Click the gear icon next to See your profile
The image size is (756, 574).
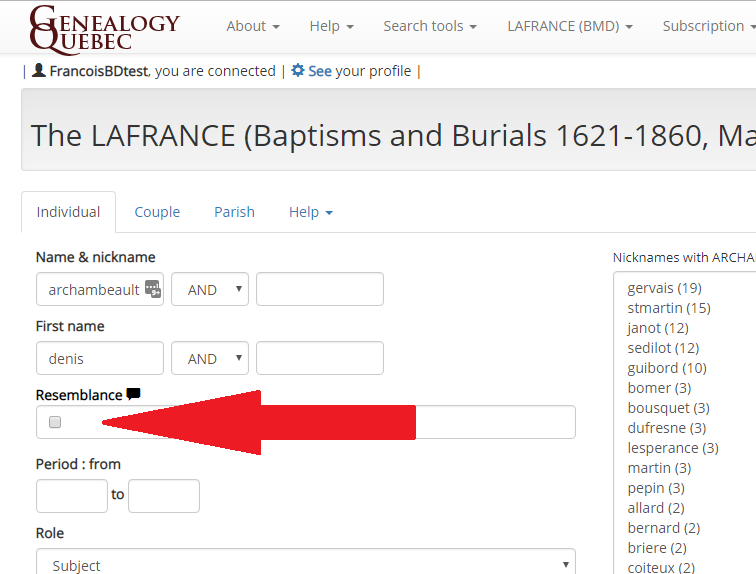298,70
